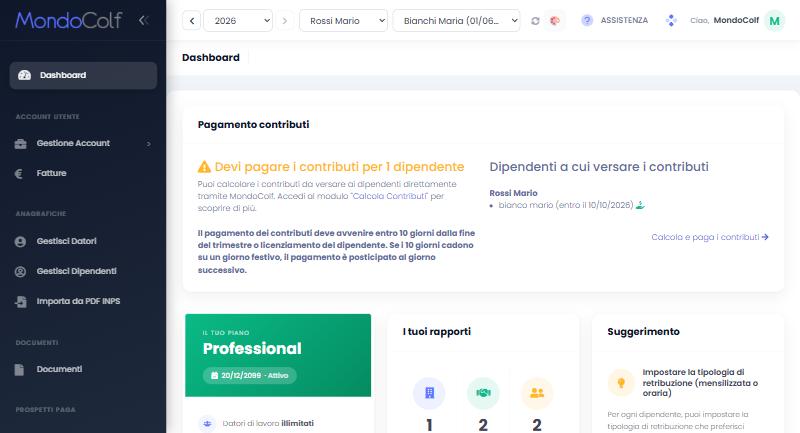Open Gestione Account in sidebar

(x=83, y=143)
